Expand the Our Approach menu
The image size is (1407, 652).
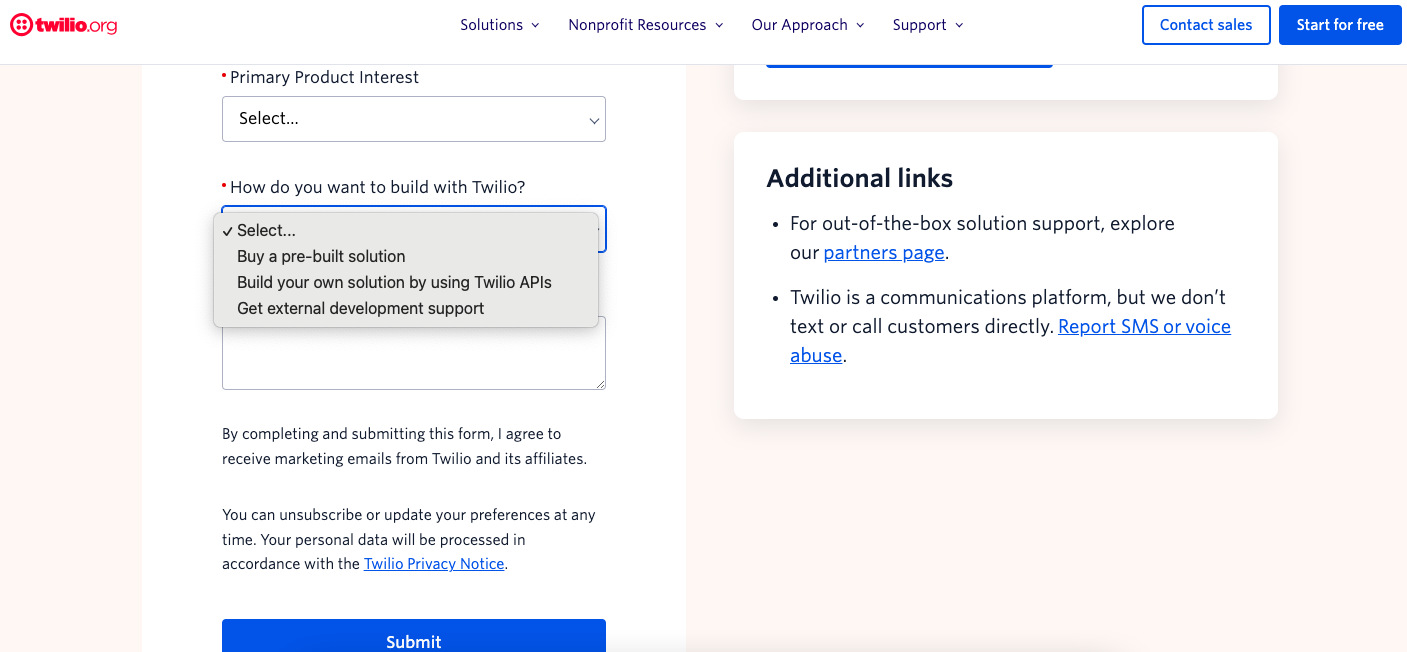pos(799,25)
